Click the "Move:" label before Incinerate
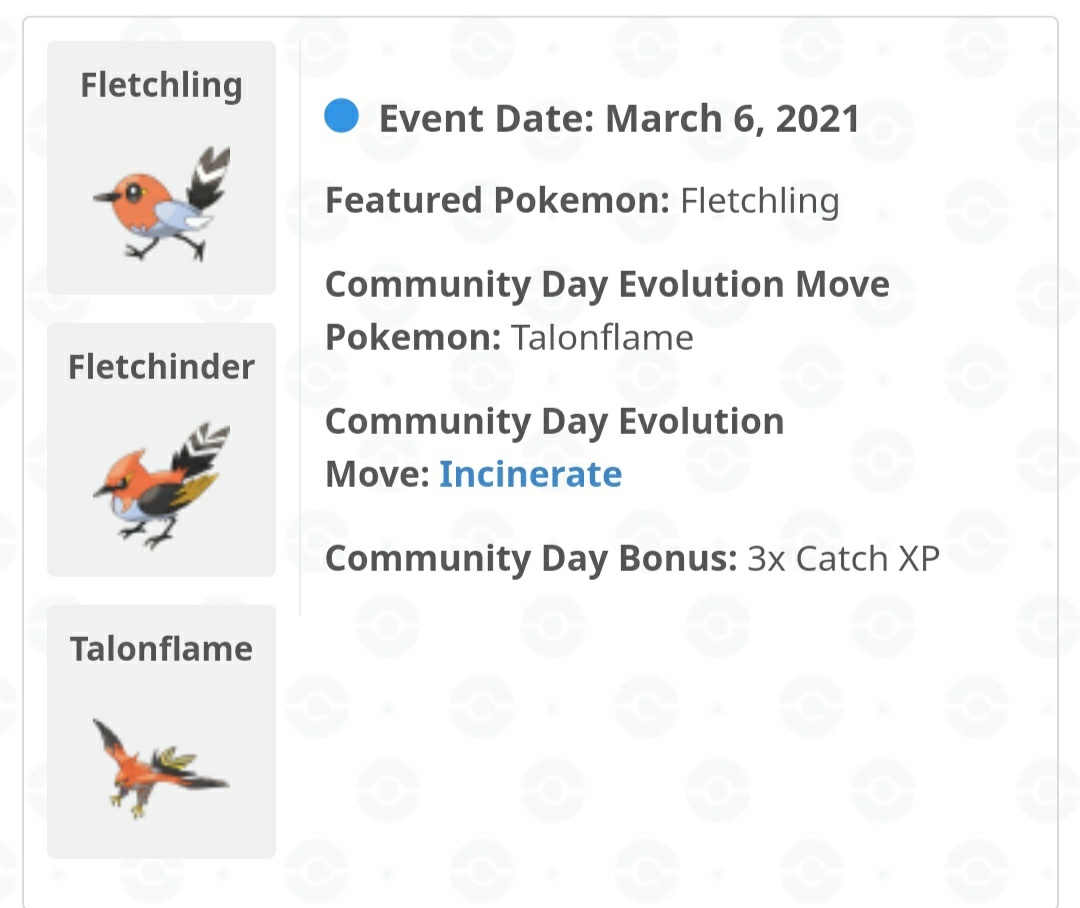The width and height of the screenshot is (1080, 908). 378,473
